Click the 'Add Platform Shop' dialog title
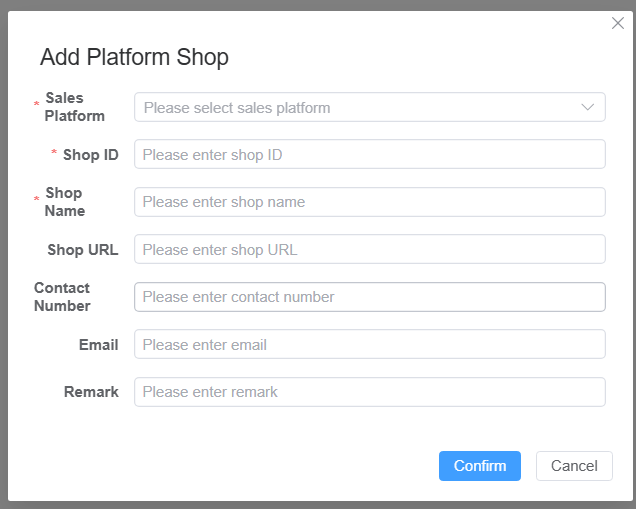 pos(134,57)
